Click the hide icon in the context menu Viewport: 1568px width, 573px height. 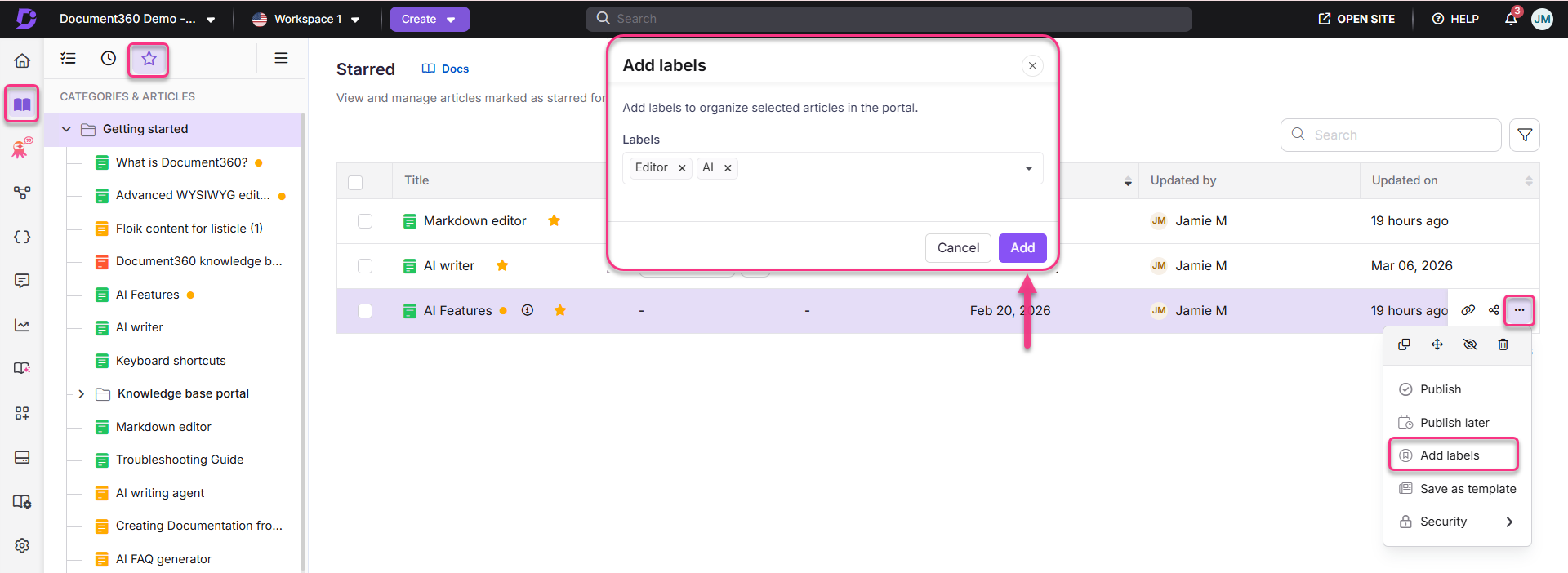1470,344
